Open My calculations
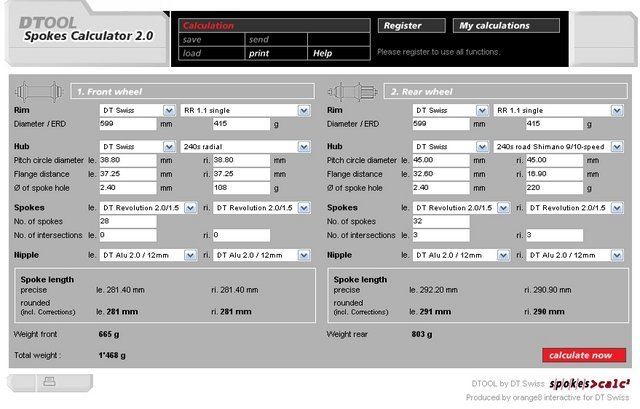The image size is (640, 409). click(x=506, y=25)
